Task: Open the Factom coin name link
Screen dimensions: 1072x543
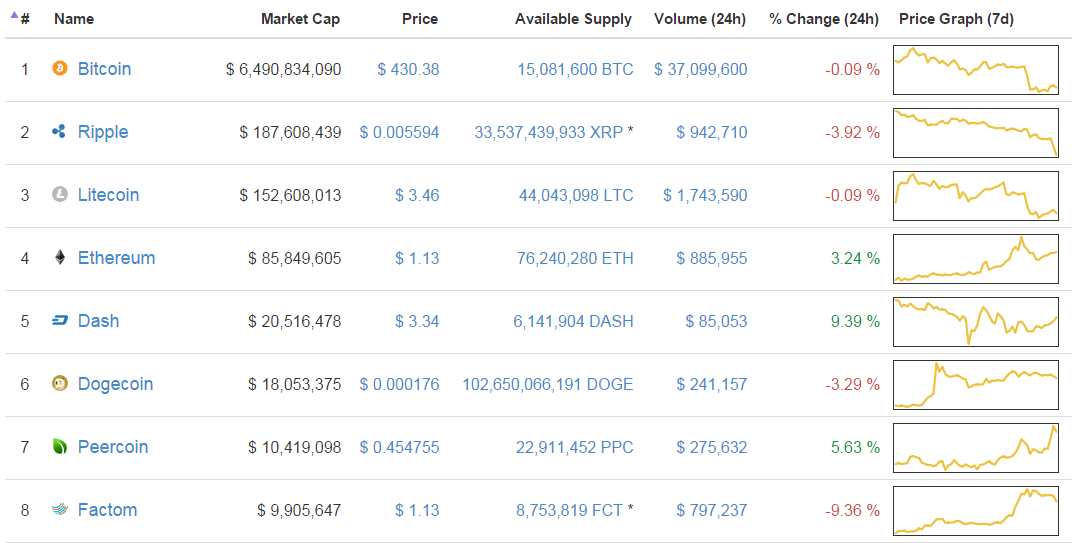Action: point(107,510)
